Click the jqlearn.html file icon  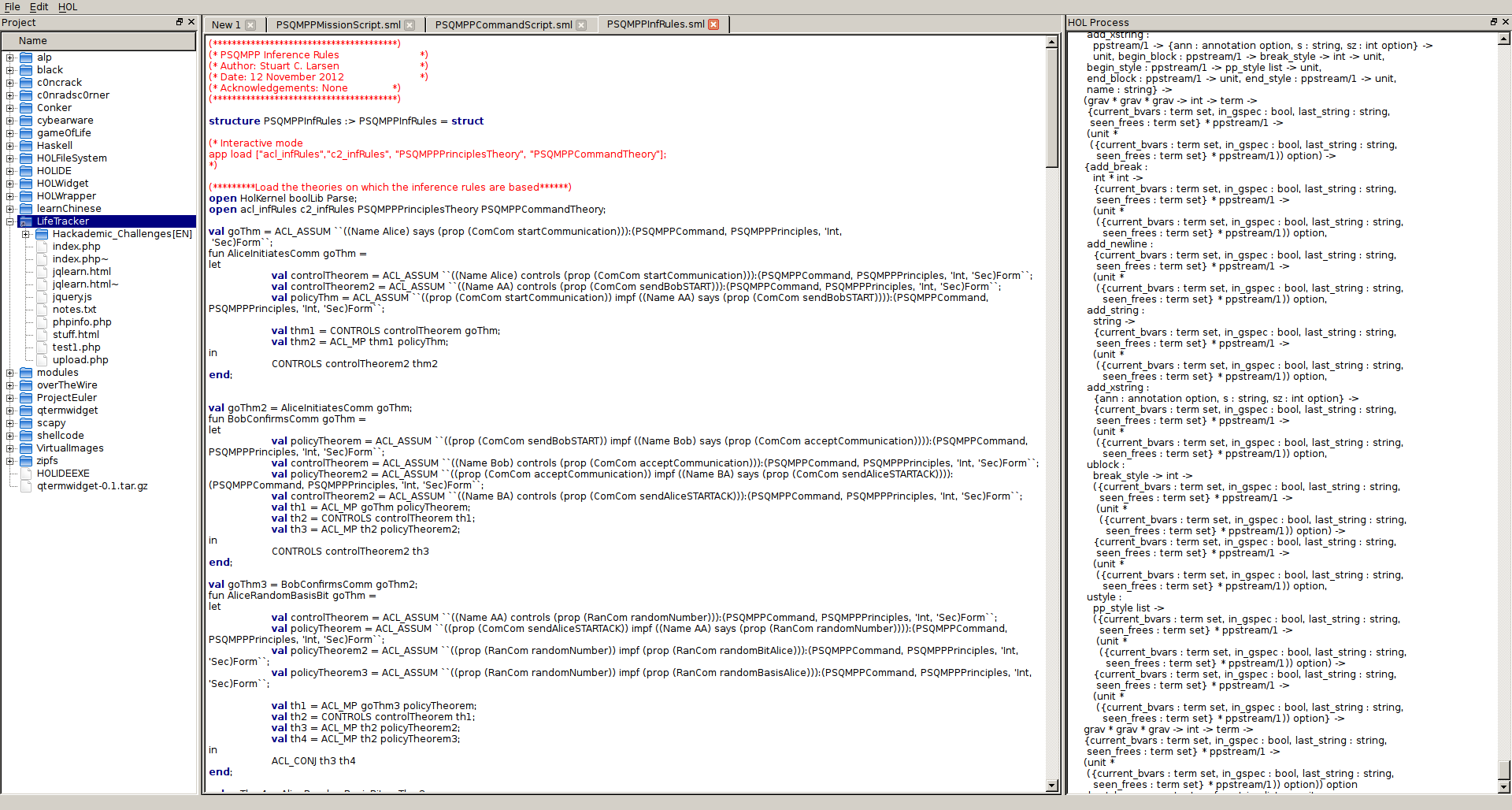tap(43, 272)
